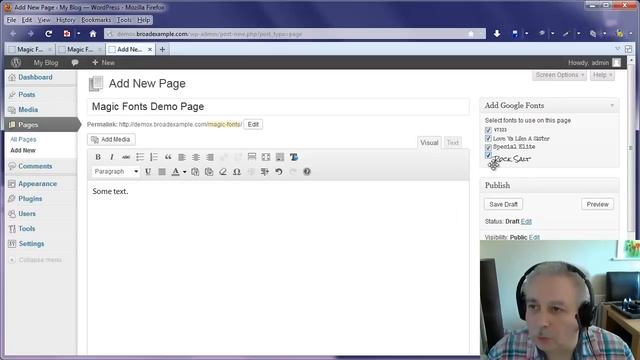Align text left

click(x=182, y=157)
